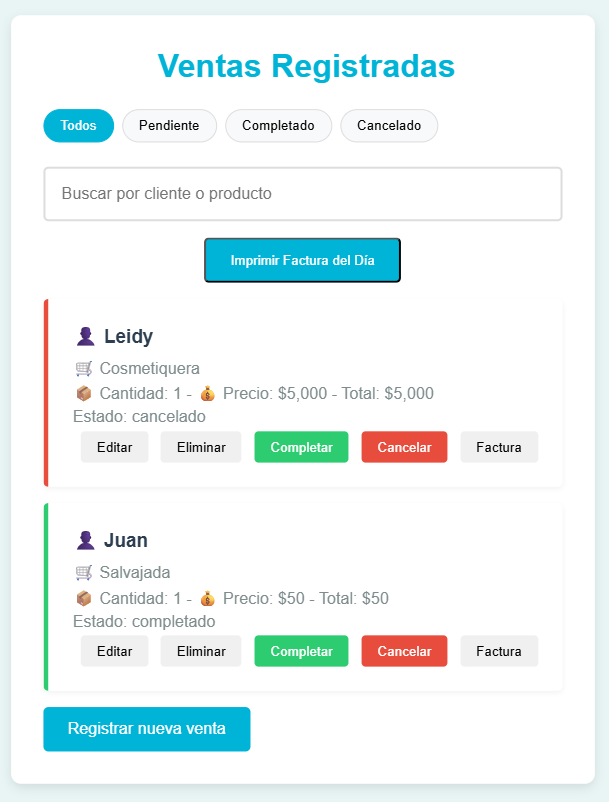Viewport: 609px width, 802px height.
Task: Open Factura for Leidy's sale
Action: coord(499,447)
